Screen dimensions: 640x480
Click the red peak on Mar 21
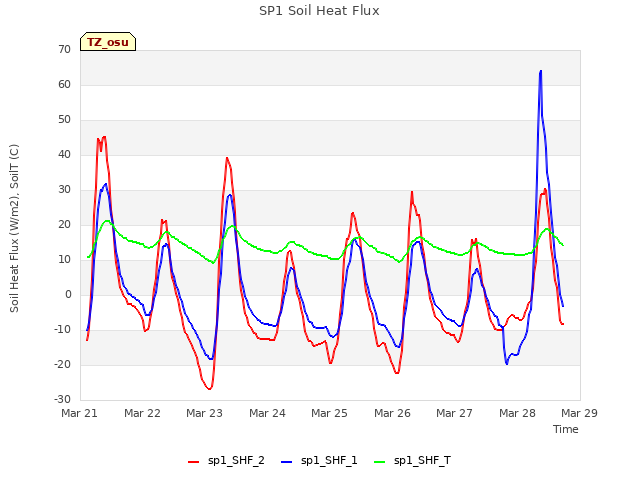(x=104, y=137)
